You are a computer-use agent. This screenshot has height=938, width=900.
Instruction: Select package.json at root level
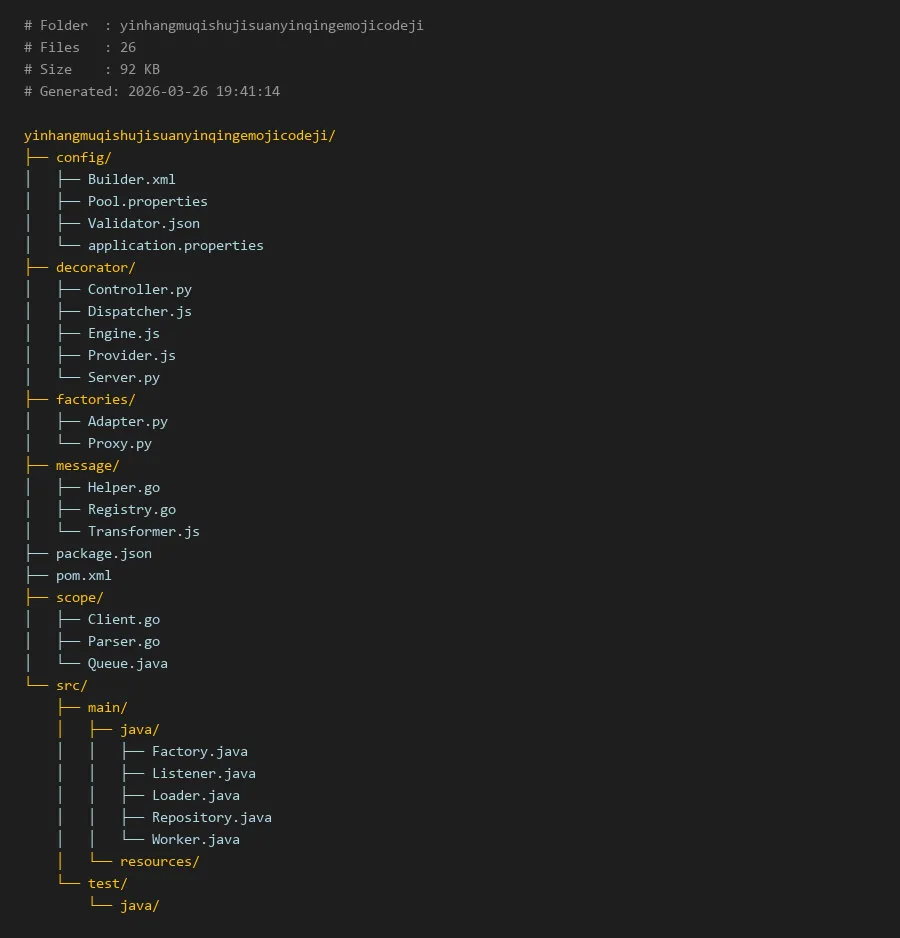pos(103,553)
